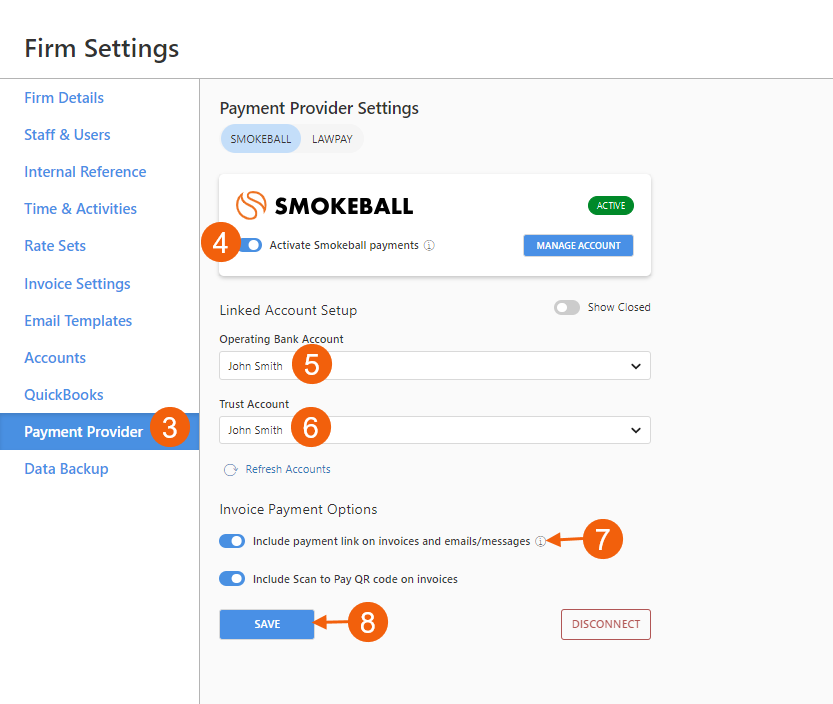Open Time & Activities settings
Screen dimensions: 833x704
tap(81, 209)
